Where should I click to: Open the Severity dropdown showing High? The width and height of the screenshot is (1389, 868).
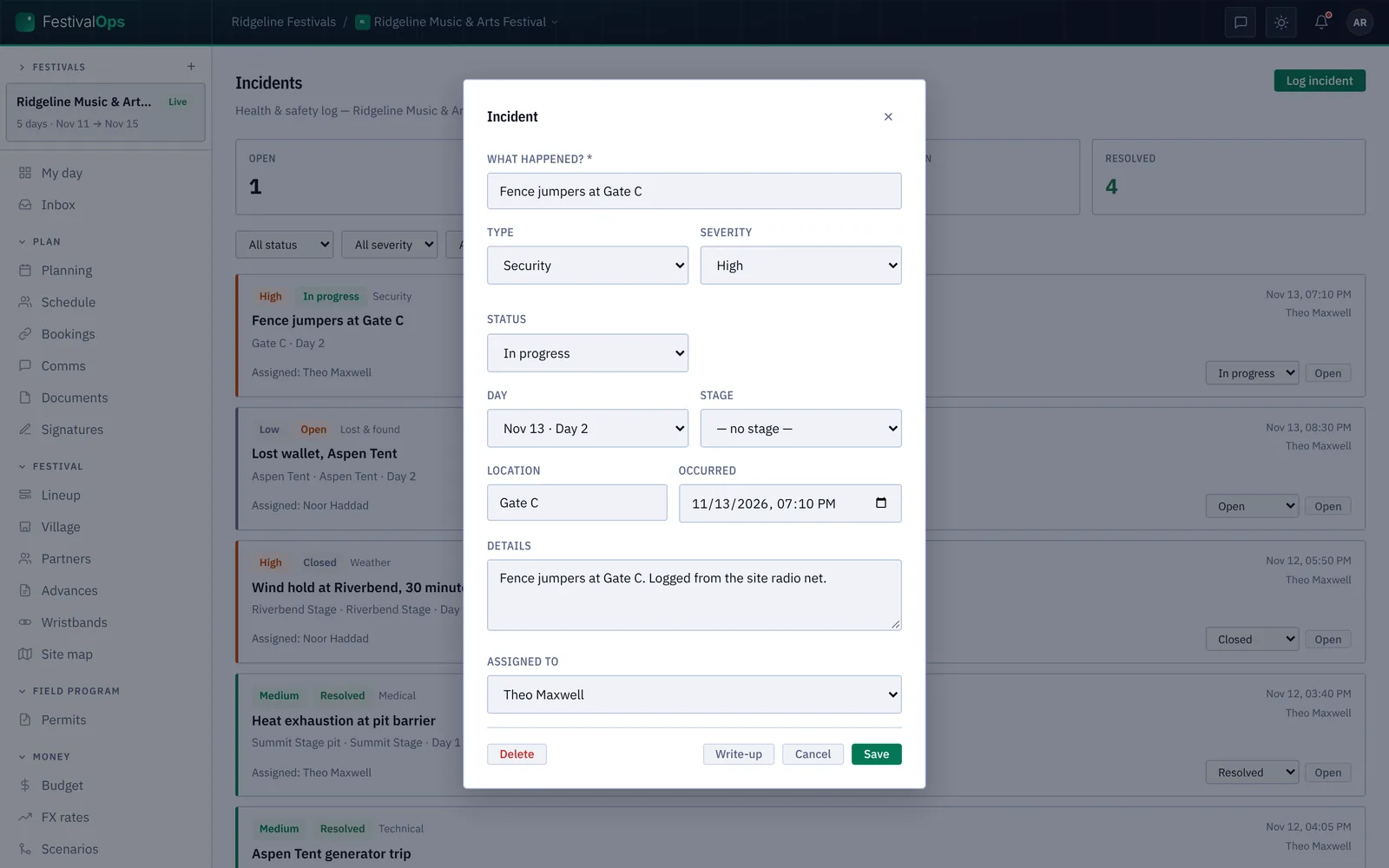tap(800, 266)
